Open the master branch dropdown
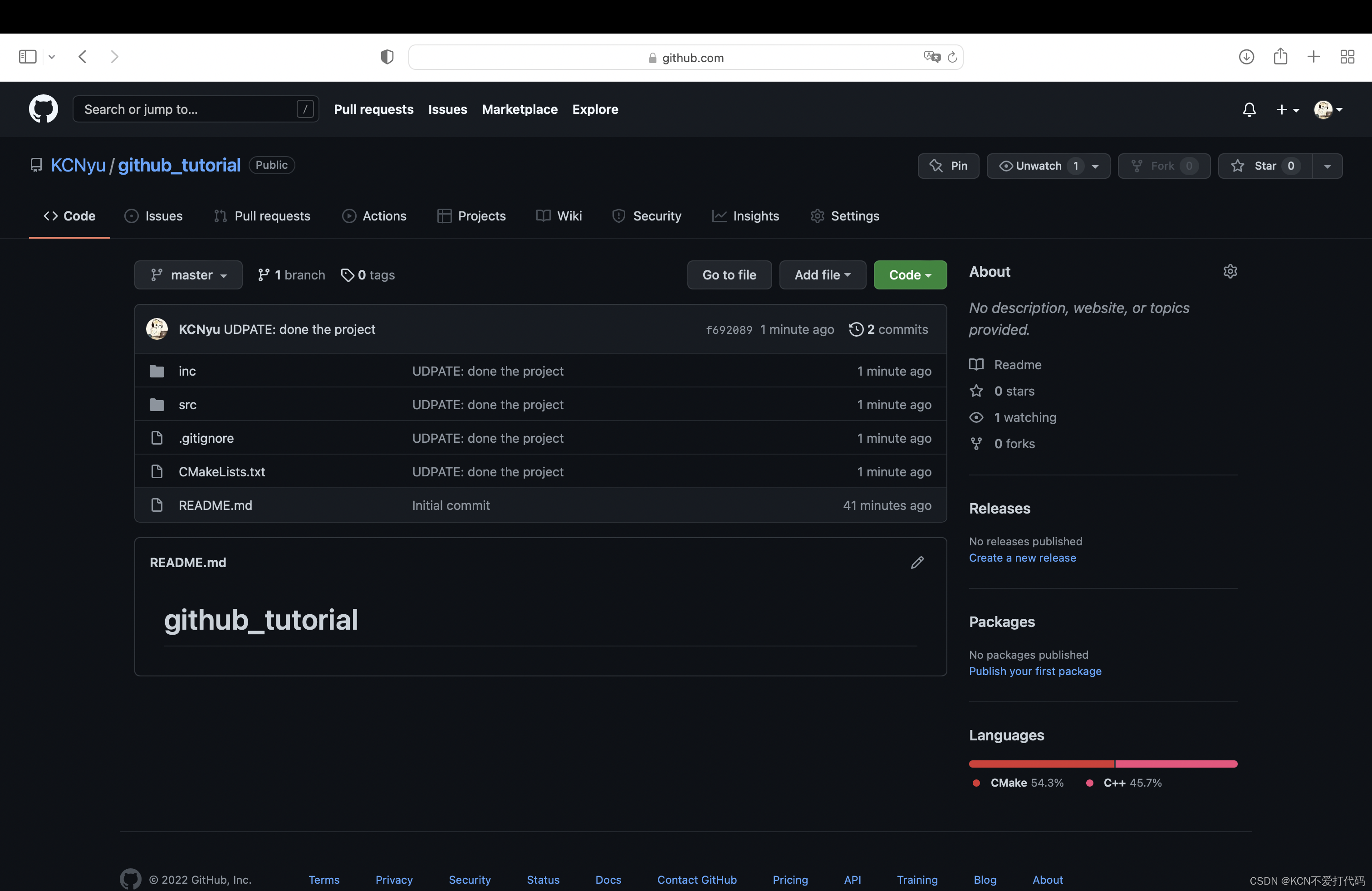This screenshot has height=891, width=1372. click(x=188, y=275)
